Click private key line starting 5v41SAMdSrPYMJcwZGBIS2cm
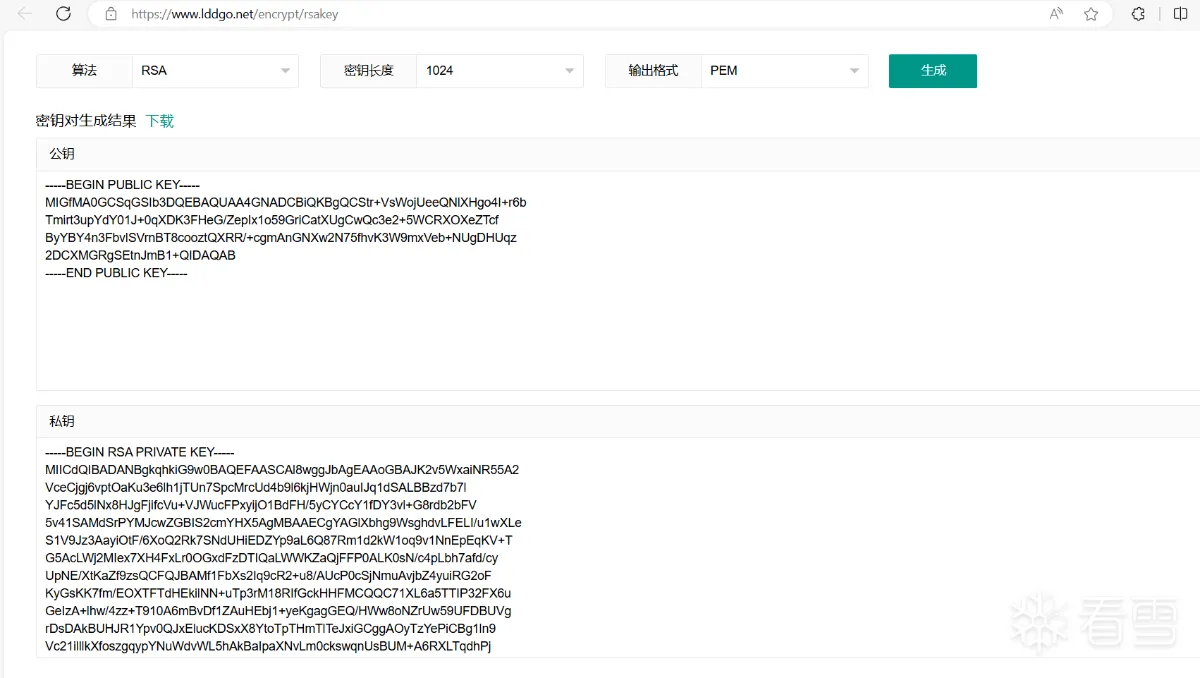 point(283,523)
